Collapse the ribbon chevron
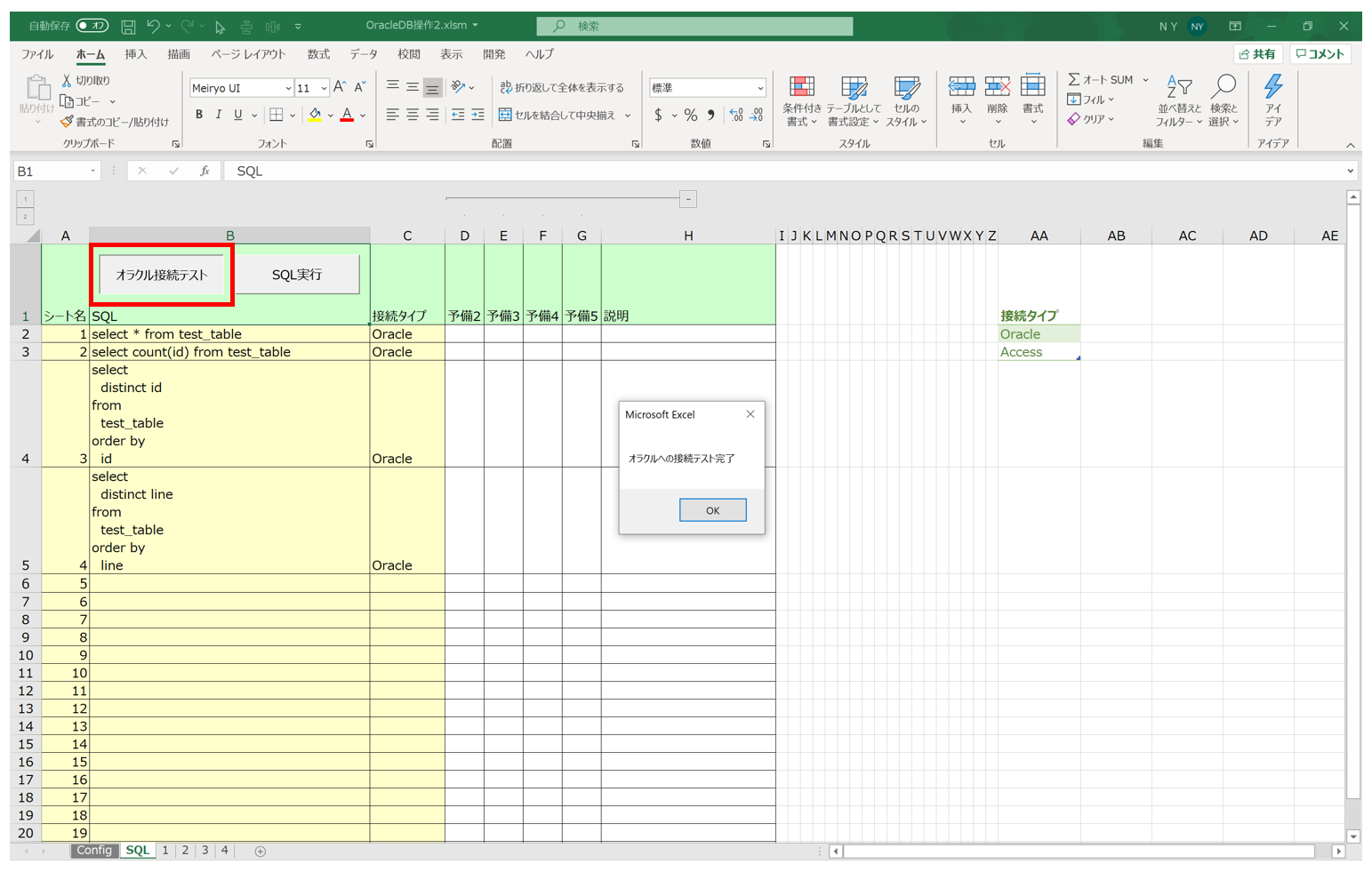The image size is (1372, 872). (1351, 145)
